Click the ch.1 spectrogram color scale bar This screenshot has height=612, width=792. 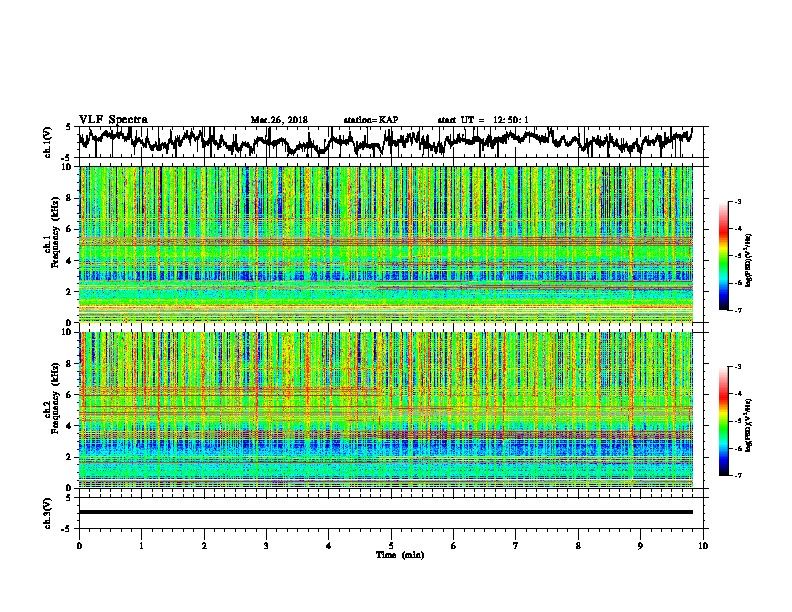pos(723,256)
